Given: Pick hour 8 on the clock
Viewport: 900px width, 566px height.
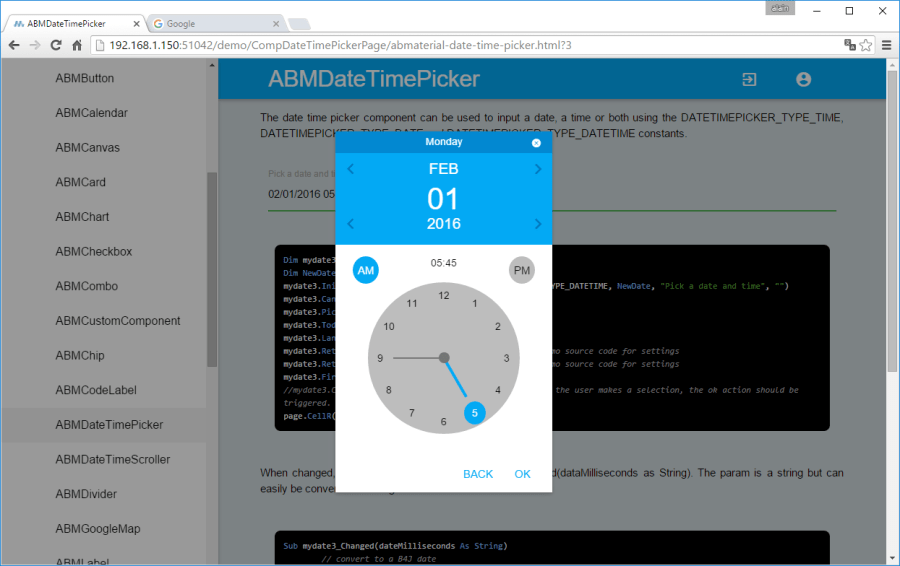Looking at the screenshot, I should [389, 390].
